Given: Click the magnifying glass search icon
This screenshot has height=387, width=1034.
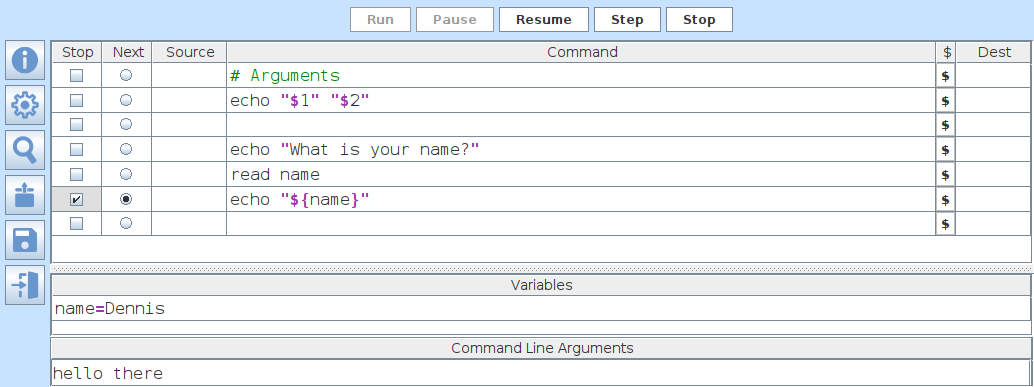Looking at the screenshot, I should (25, 150).
